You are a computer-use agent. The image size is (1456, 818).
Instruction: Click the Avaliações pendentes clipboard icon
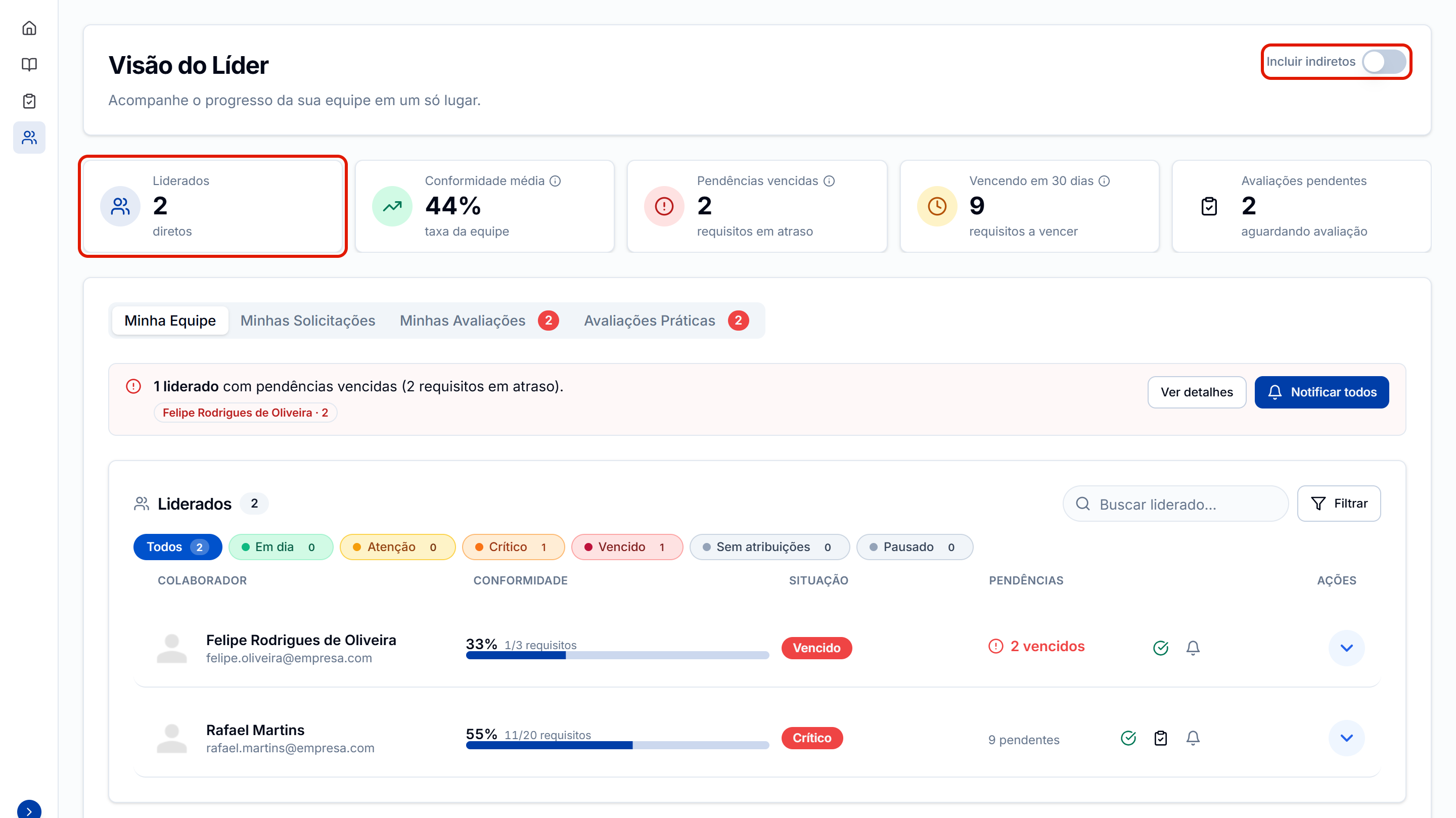[1209, 206]
